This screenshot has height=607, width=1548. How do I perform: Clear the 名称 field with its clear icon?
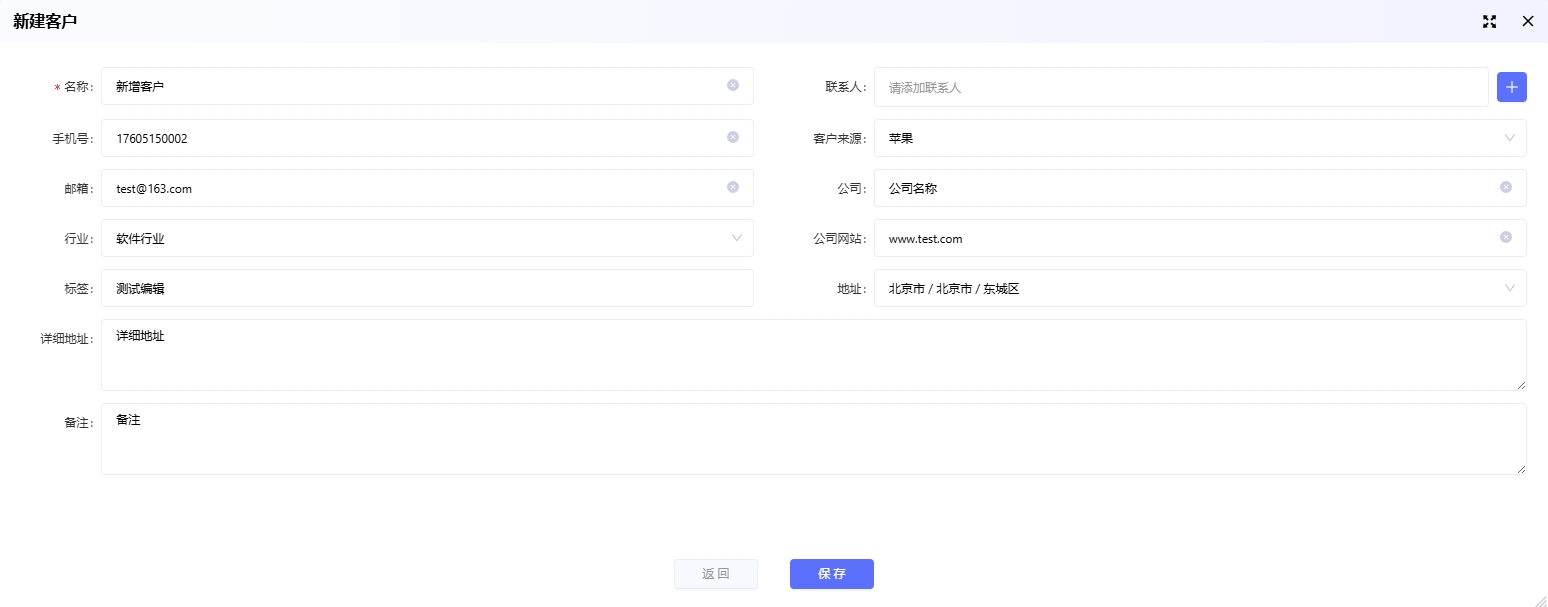(733, 86)
